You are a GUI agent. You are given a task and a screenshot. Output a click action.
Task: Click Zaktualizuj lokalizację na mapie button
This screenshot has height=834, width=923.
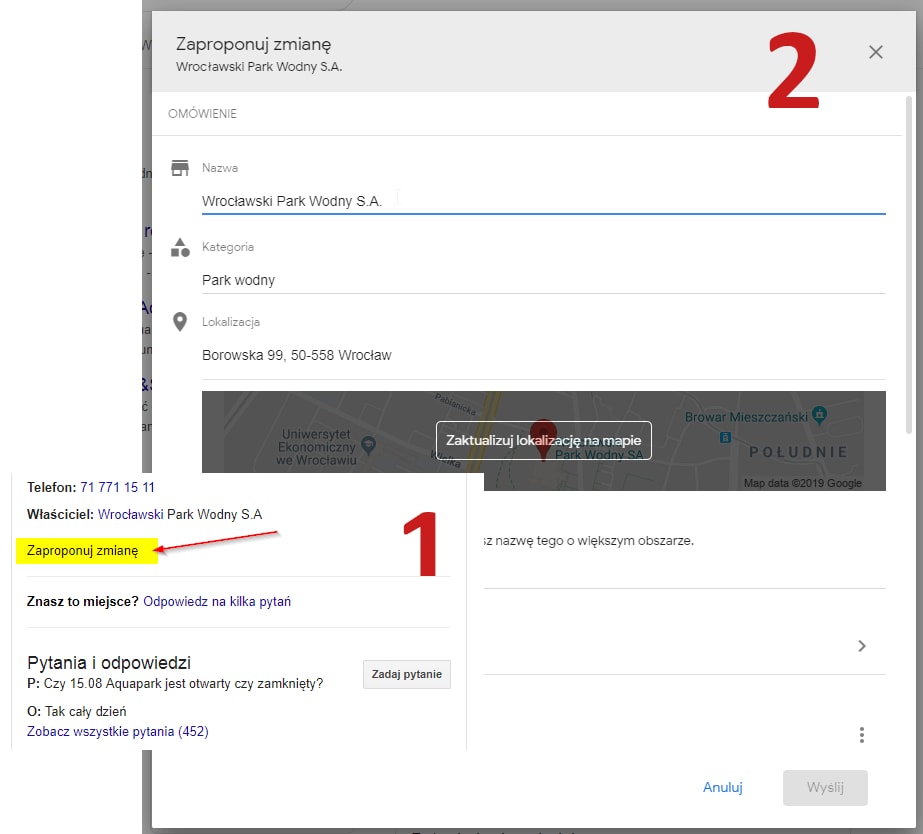pyautogui.click(x=543, y=440)
